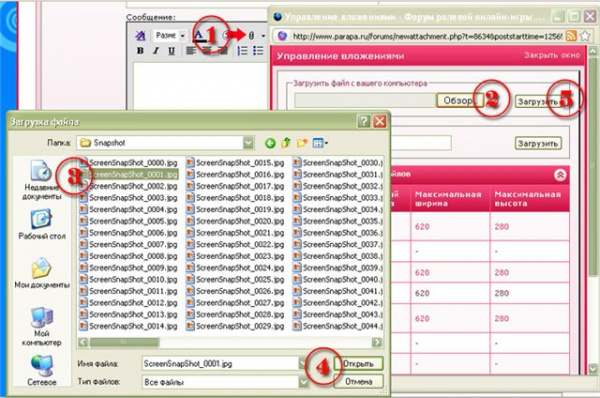Image resolution: width=600 pixels, height=398 pixels.
Task: Click the Открыть button
Action: [359, 364]
